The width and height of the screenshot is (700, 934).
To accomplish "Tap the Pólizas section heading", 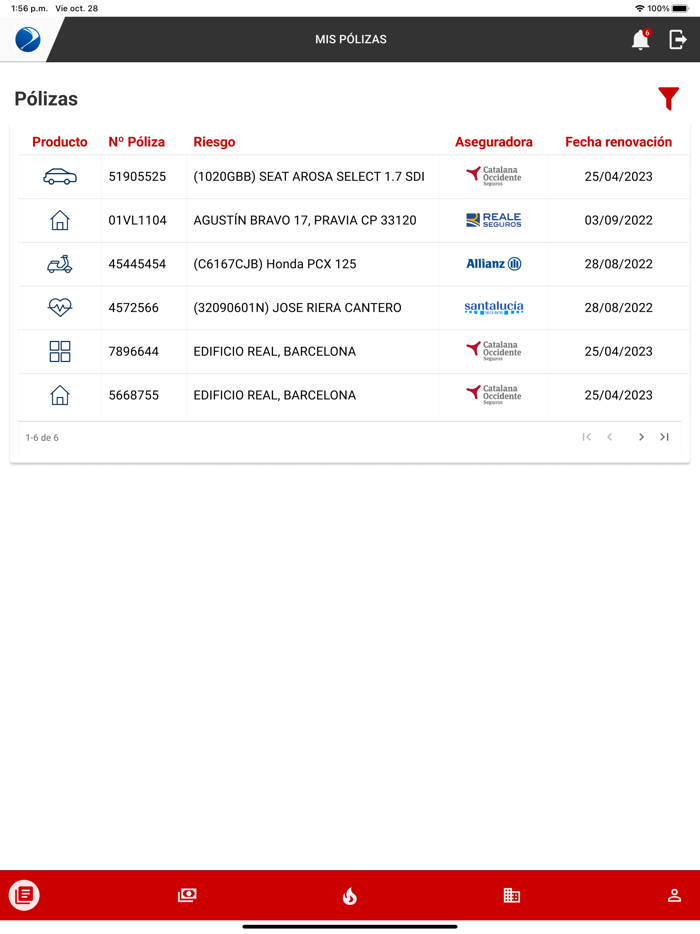I will 46,99.
